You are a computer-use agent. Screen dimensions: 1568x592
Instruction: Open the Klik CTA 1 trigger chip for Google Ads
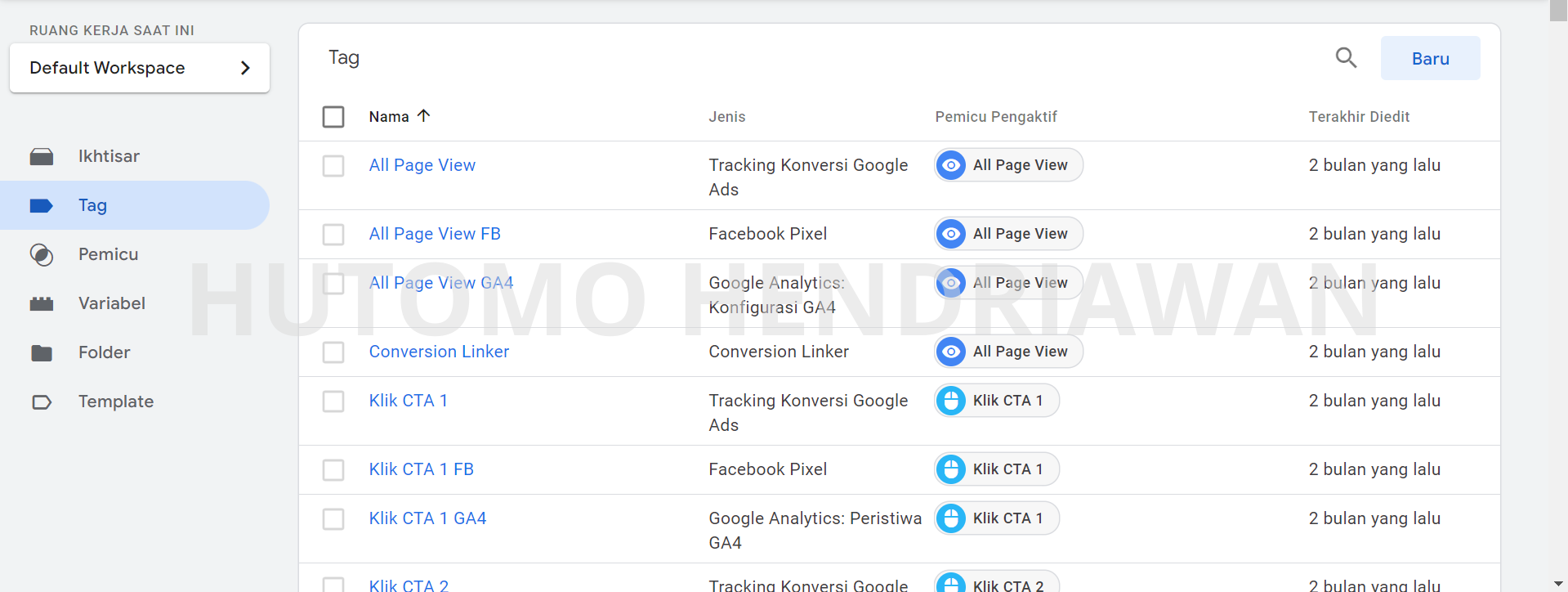click(997, 401)
